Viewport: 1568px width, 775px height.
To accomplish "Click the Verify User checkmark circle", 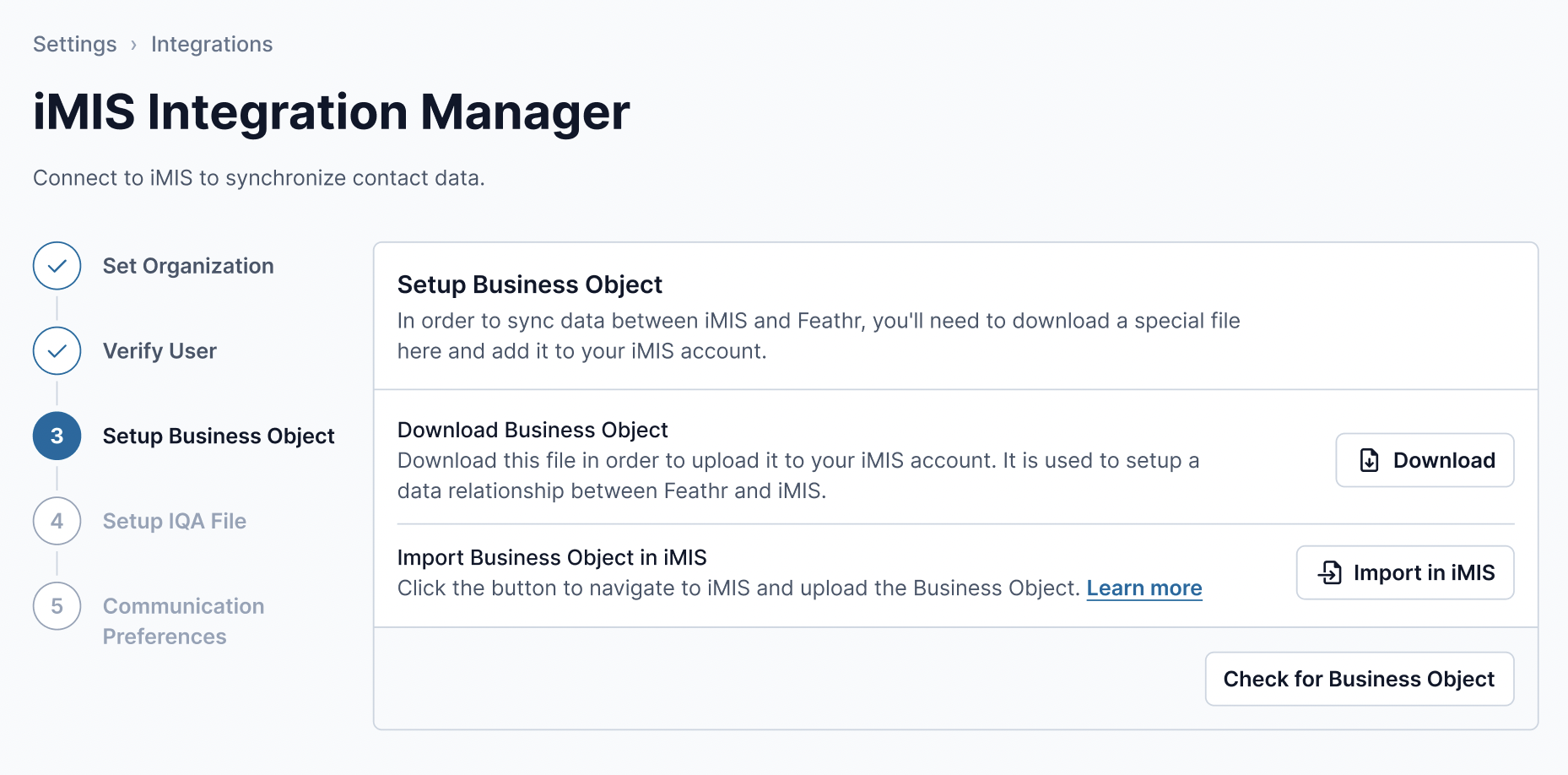I will coord(57,351).
